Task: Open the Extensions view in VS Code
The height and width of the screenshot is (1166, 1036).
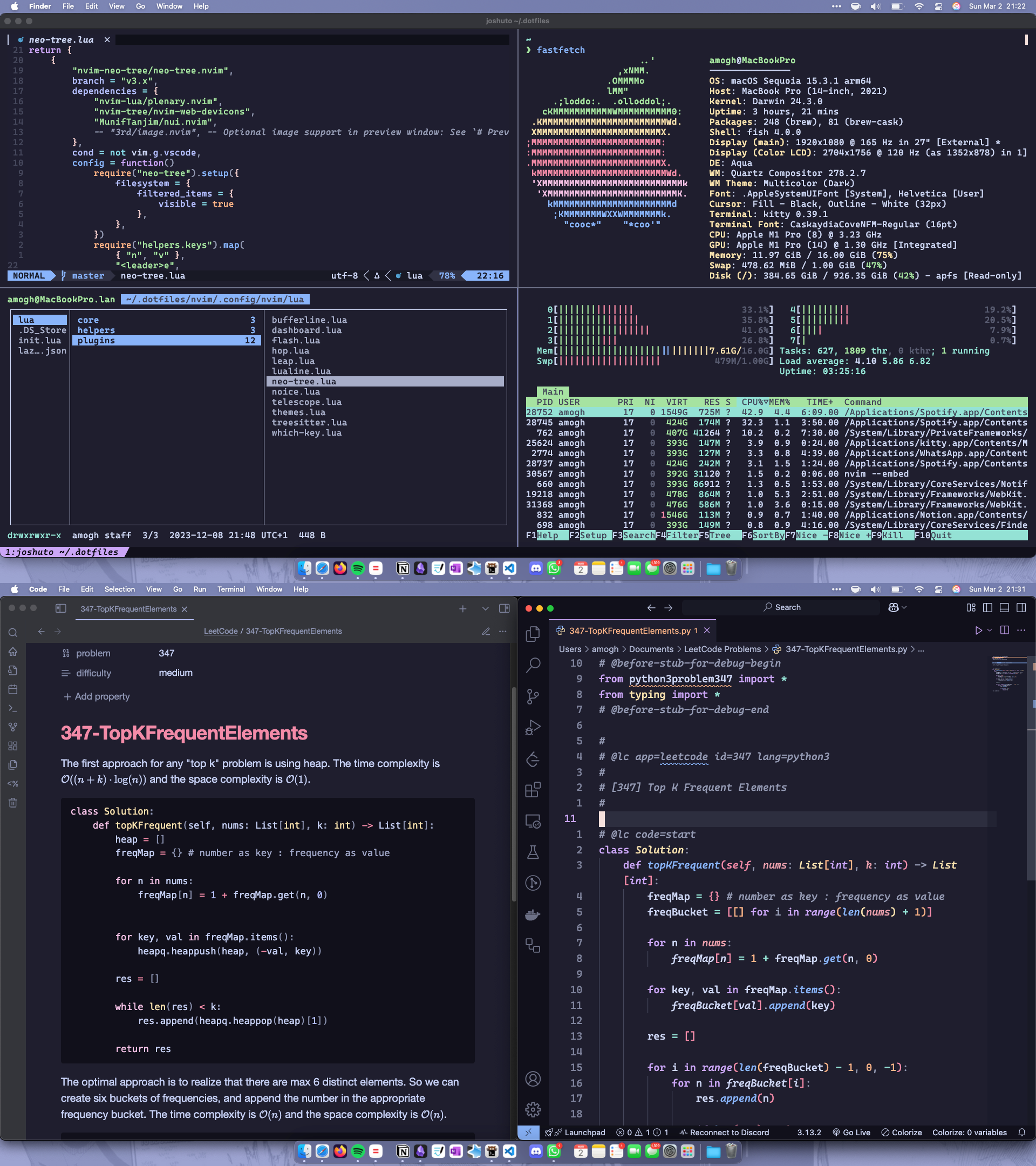Action: click(x=533, y=790)
